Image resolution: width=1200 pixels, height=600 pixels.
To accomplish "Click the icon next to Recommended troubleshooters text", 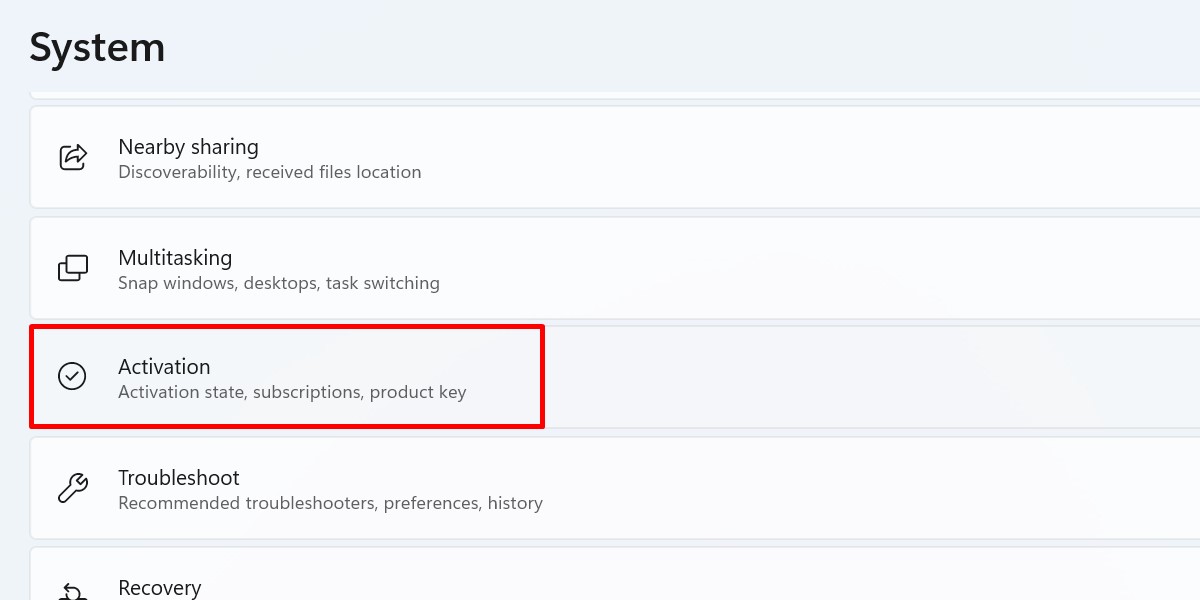I will pos(72,488).
